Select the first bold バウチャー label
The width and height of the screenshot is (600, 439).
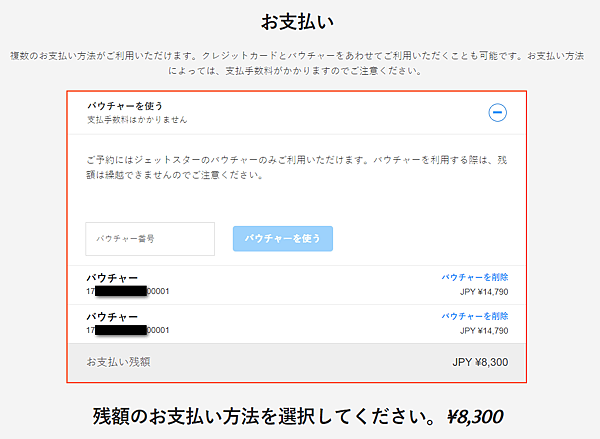click(x=112, y=277)
